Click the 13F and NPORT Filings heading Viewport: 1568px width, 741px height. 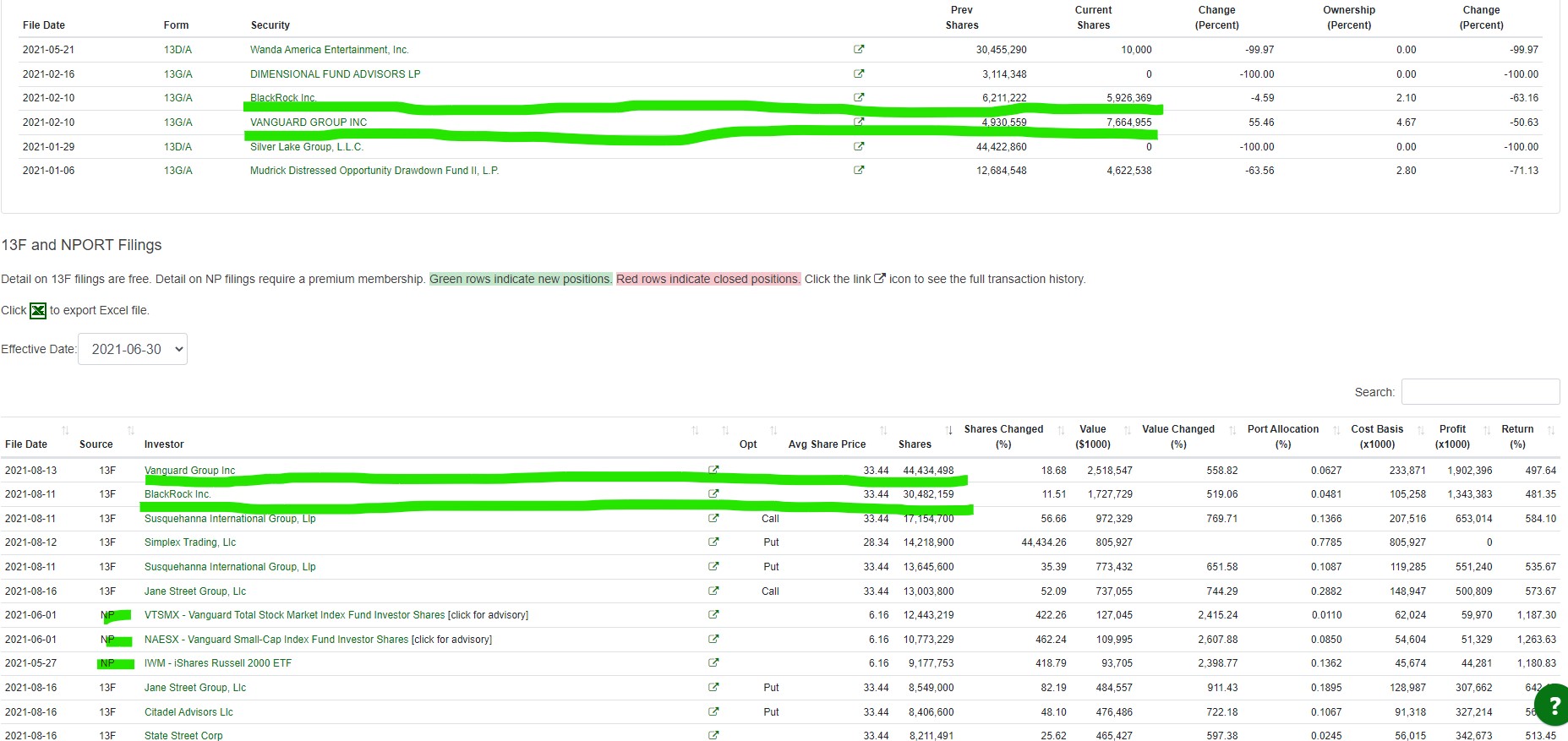81,245
